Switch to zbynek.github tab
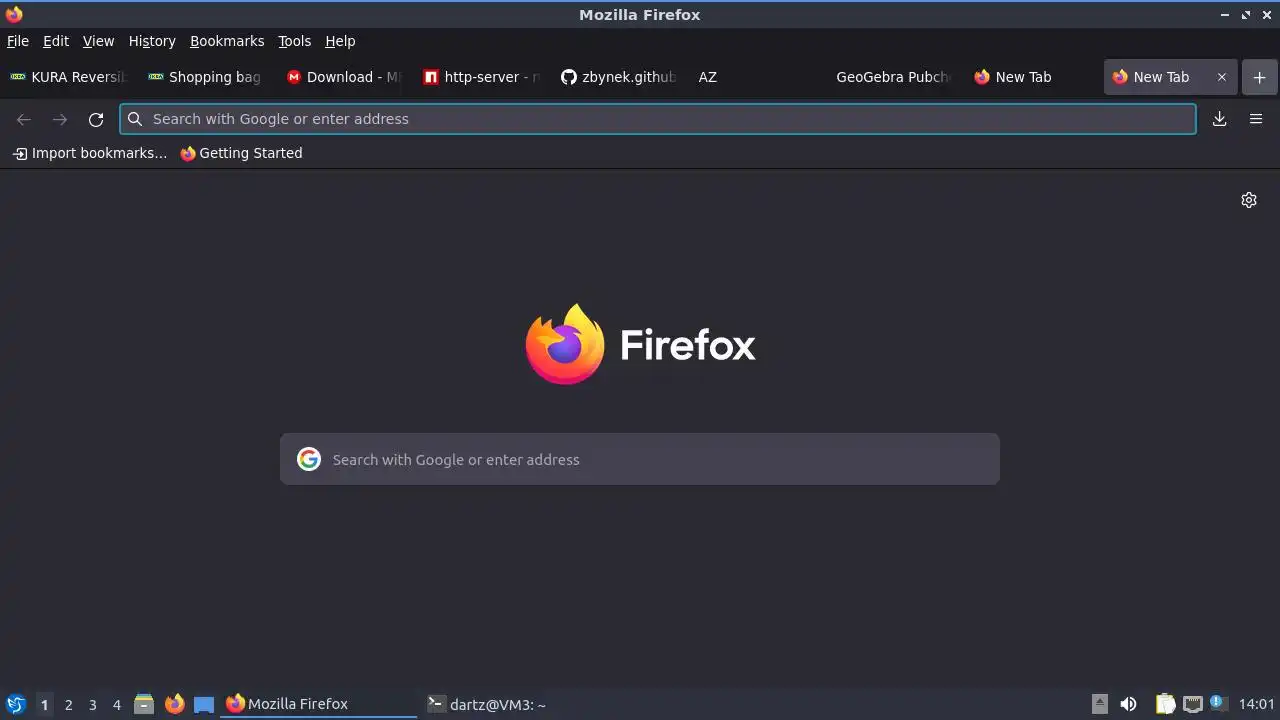This screenshot has width=1280, height=720. [x=621, y=77]
